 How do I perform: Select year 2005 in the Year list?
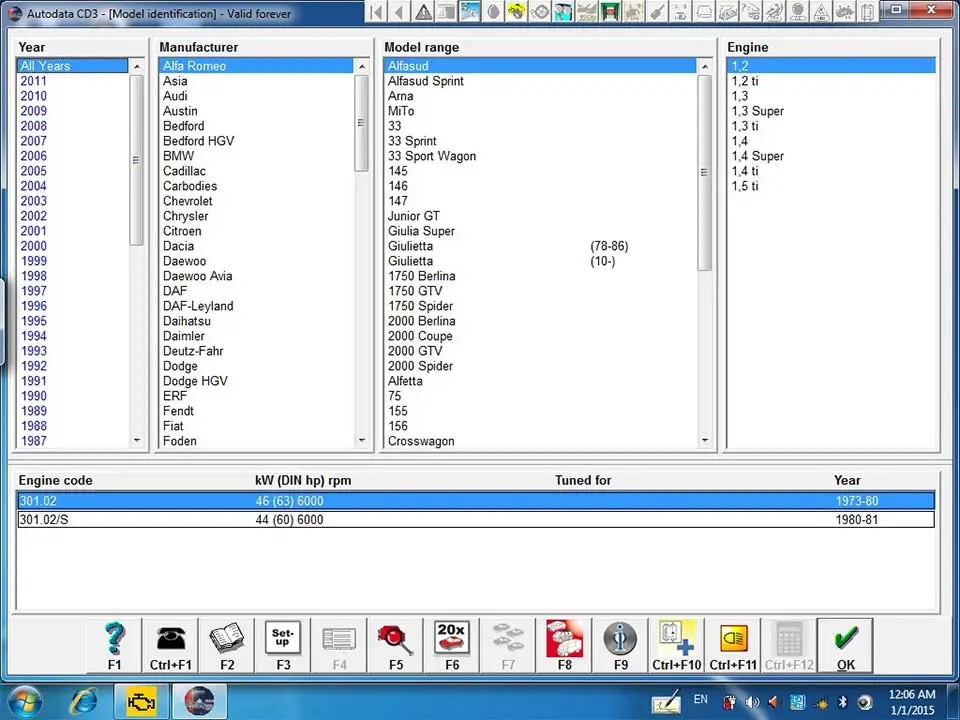(33, 171)
